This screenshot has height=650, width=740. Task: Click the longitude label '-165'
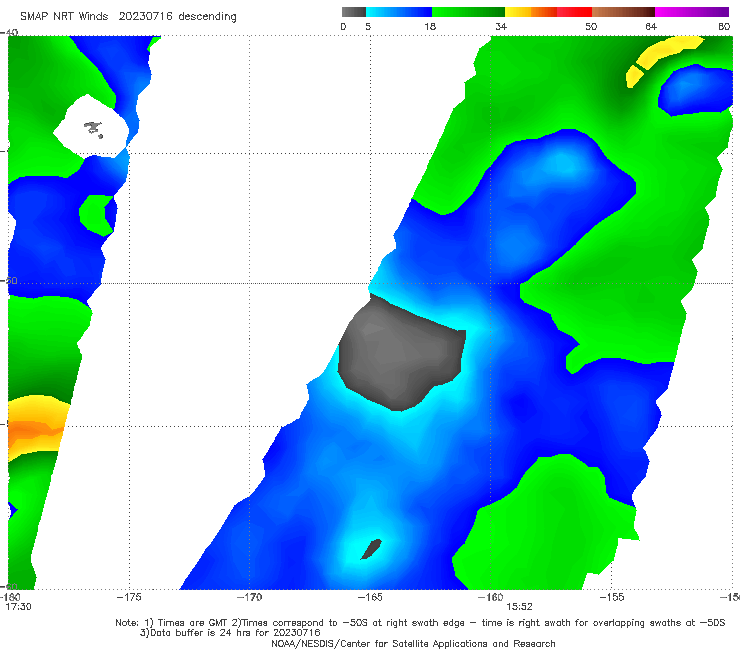tap(370, 597)
